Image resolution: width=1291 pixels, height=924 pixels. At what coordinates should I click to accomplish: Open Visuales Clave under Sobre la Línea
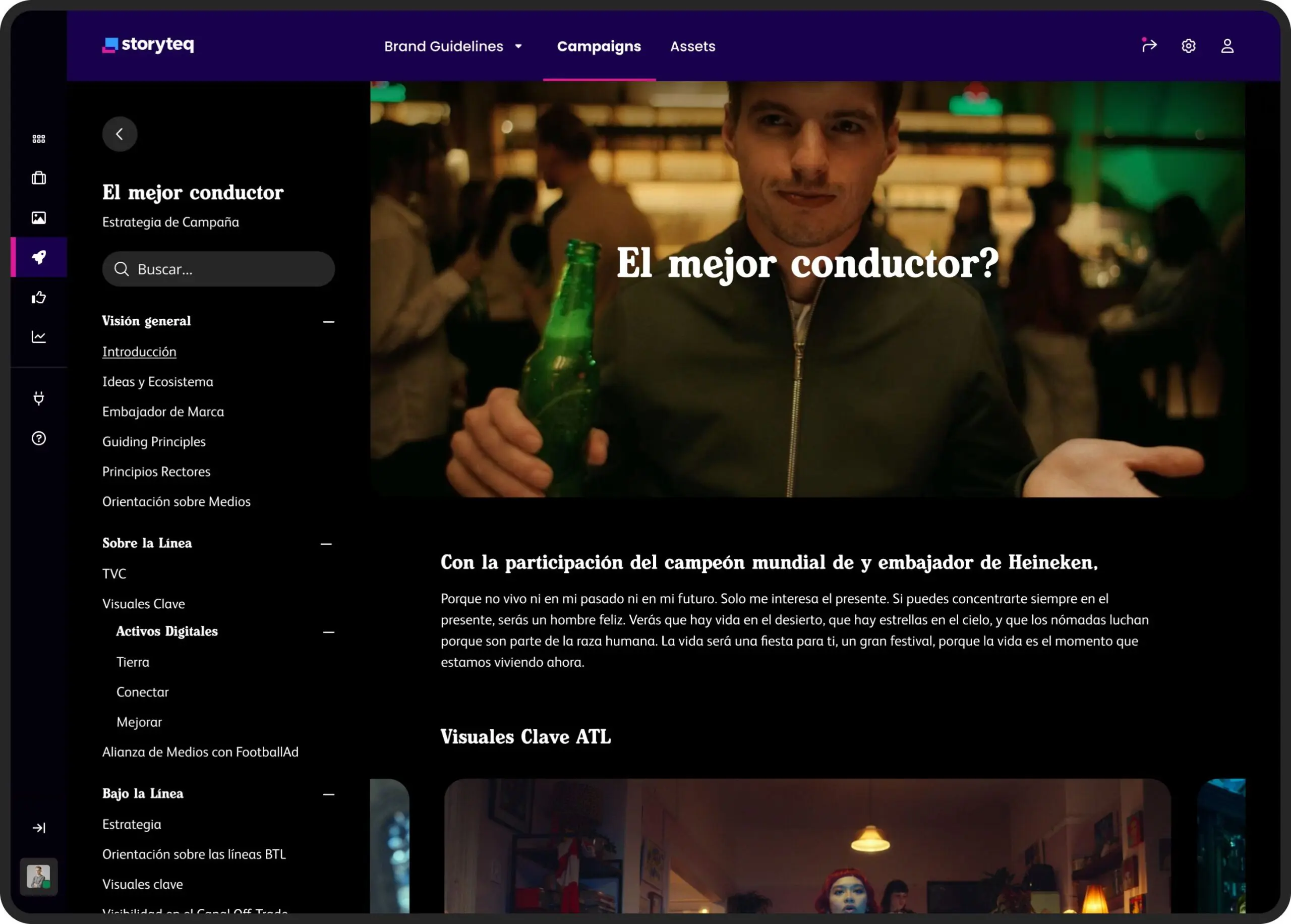click(x=144, y=603)
